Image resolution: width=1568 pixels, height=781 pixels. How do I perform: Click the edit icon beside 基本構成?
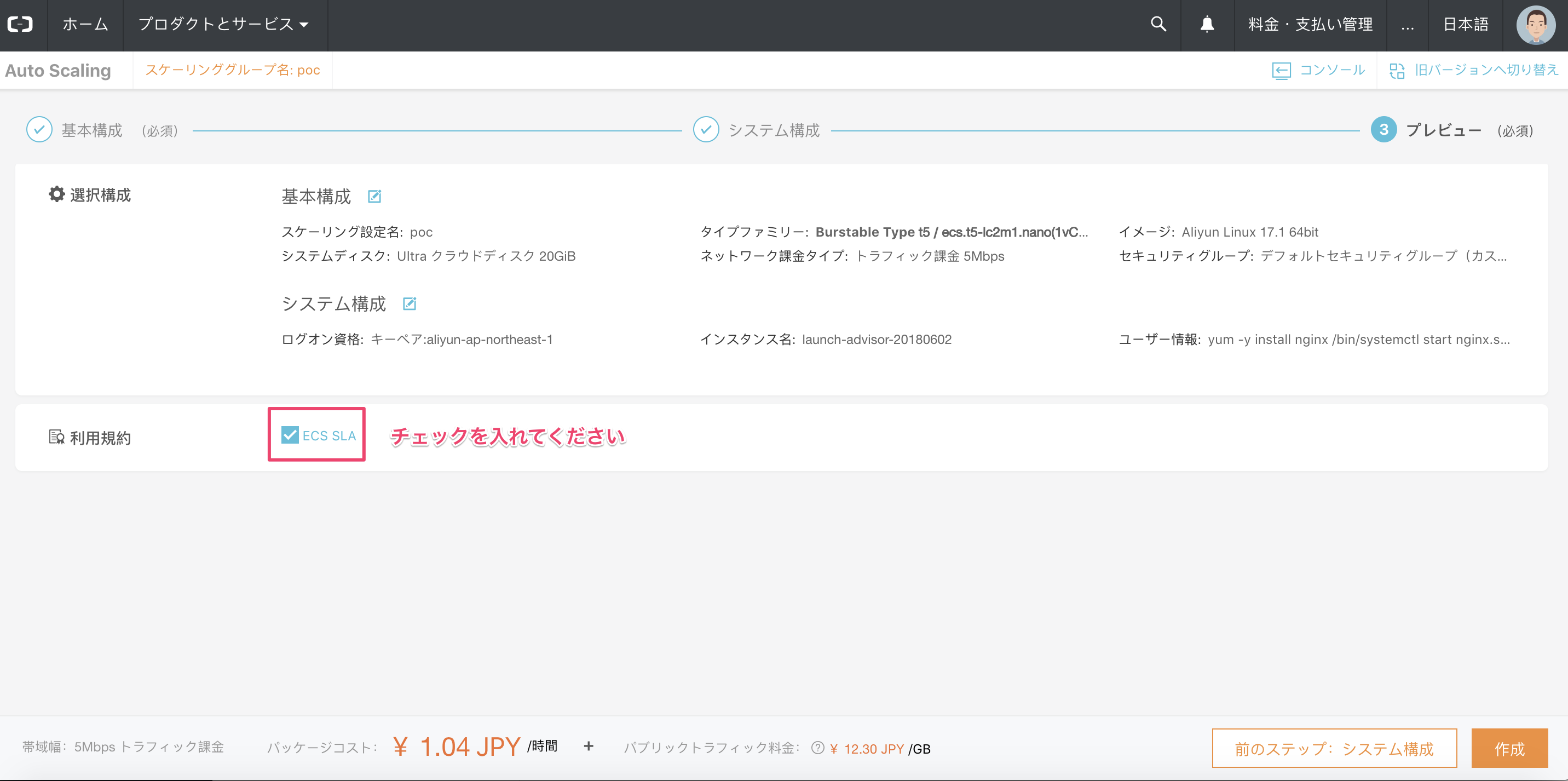374,196
